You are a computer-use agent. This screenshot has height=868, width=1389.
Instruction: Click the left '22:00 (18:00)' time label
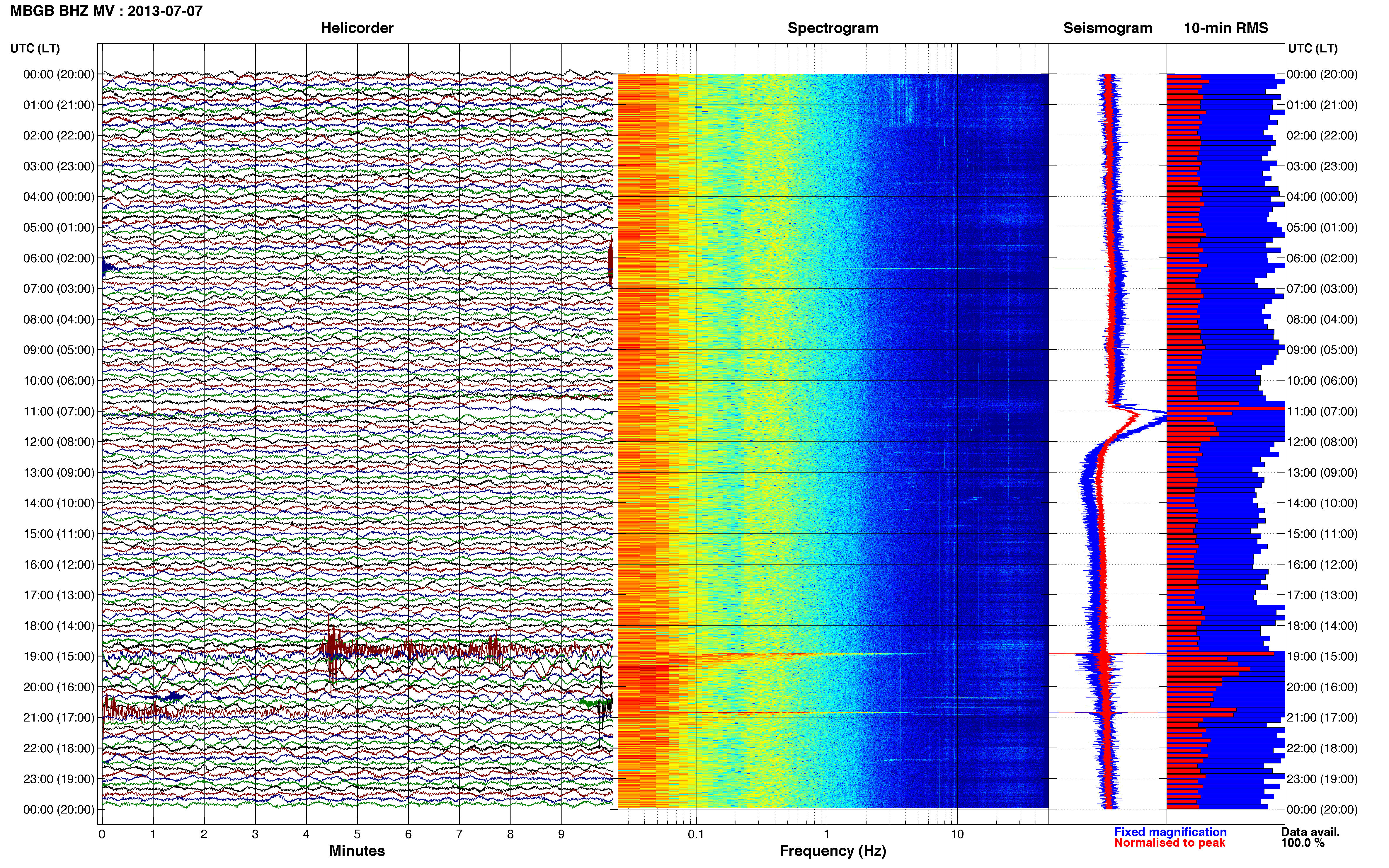coord(59,748)
